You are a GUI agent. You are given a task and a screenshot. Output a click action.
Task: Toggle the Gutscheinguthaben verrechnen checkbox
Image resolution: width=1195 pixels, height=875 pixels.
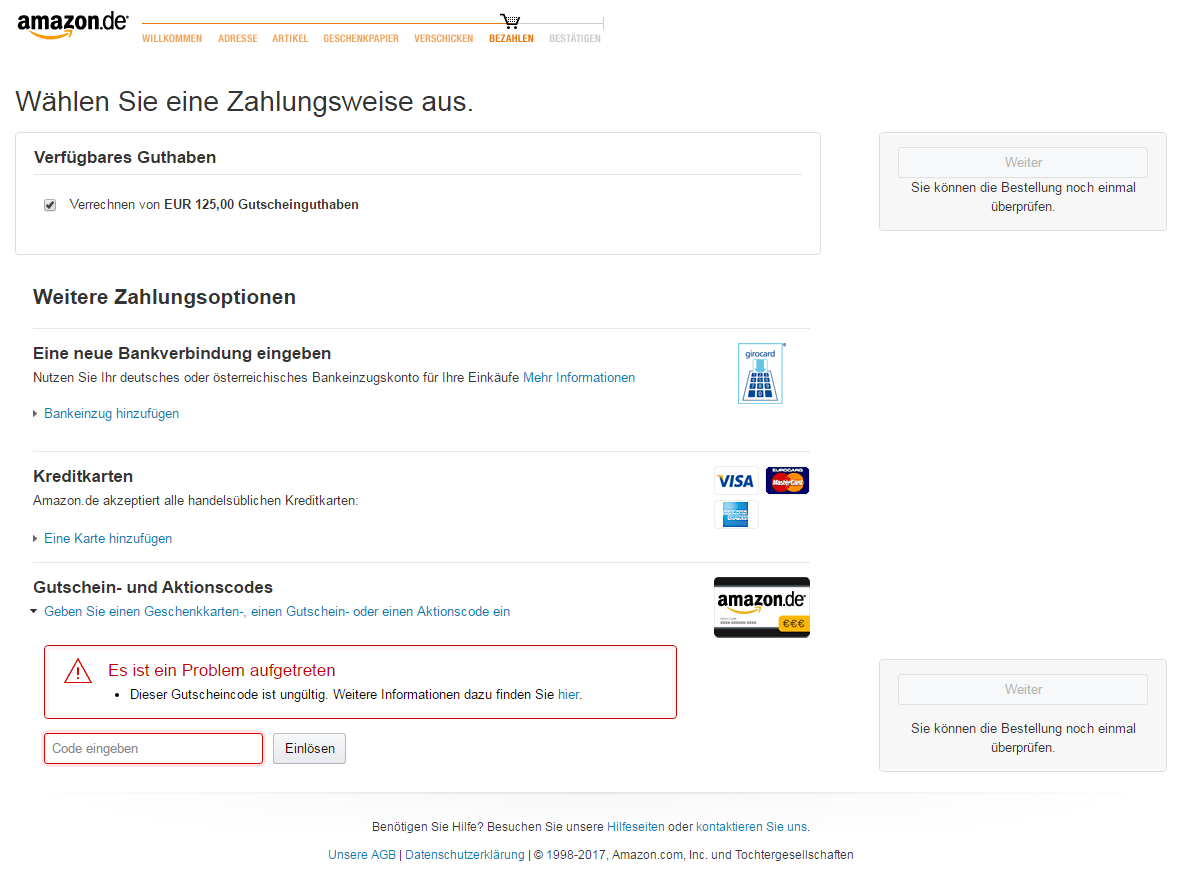[50, 205]
